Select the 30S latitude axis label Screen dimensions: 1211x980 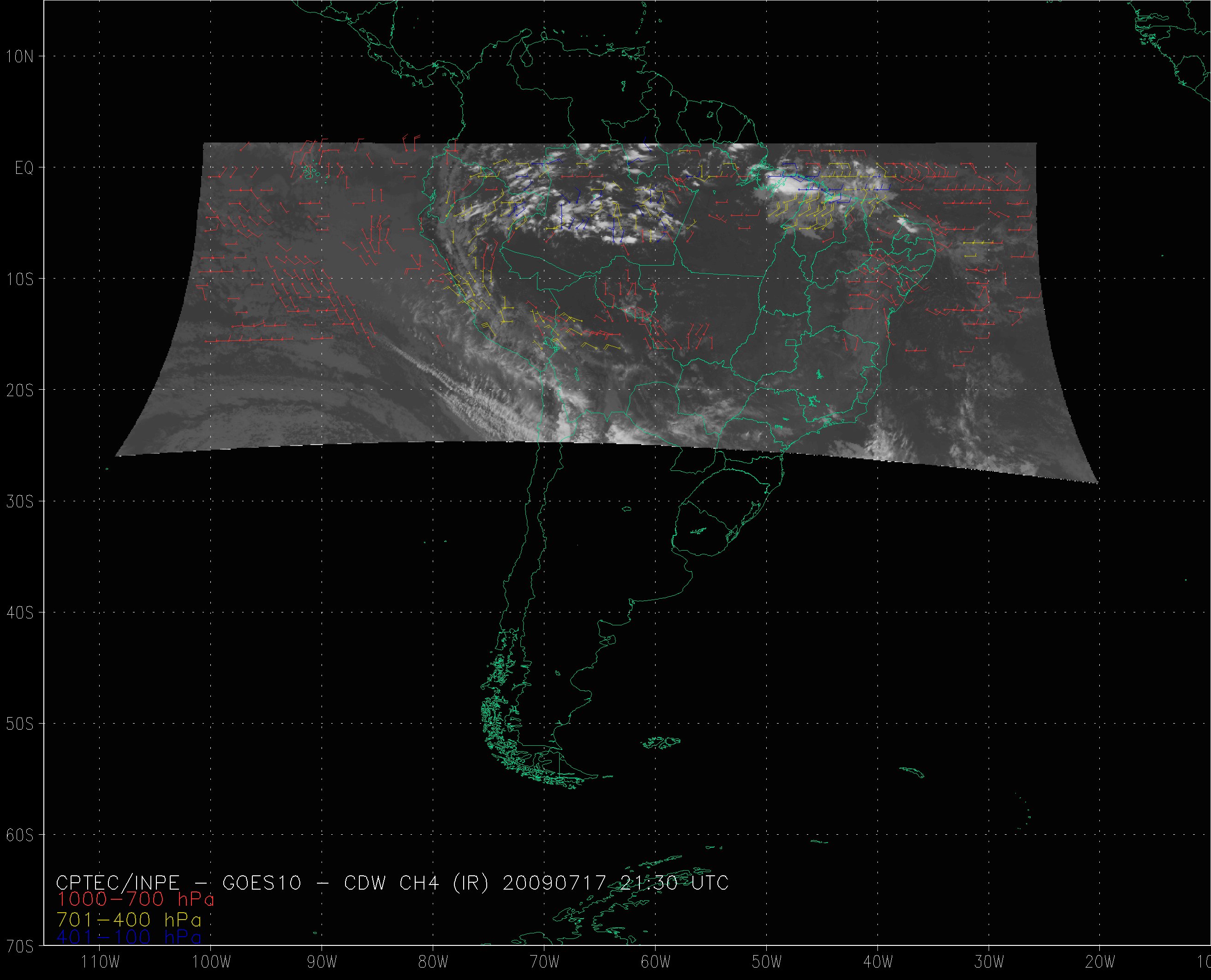pos(20,502)
